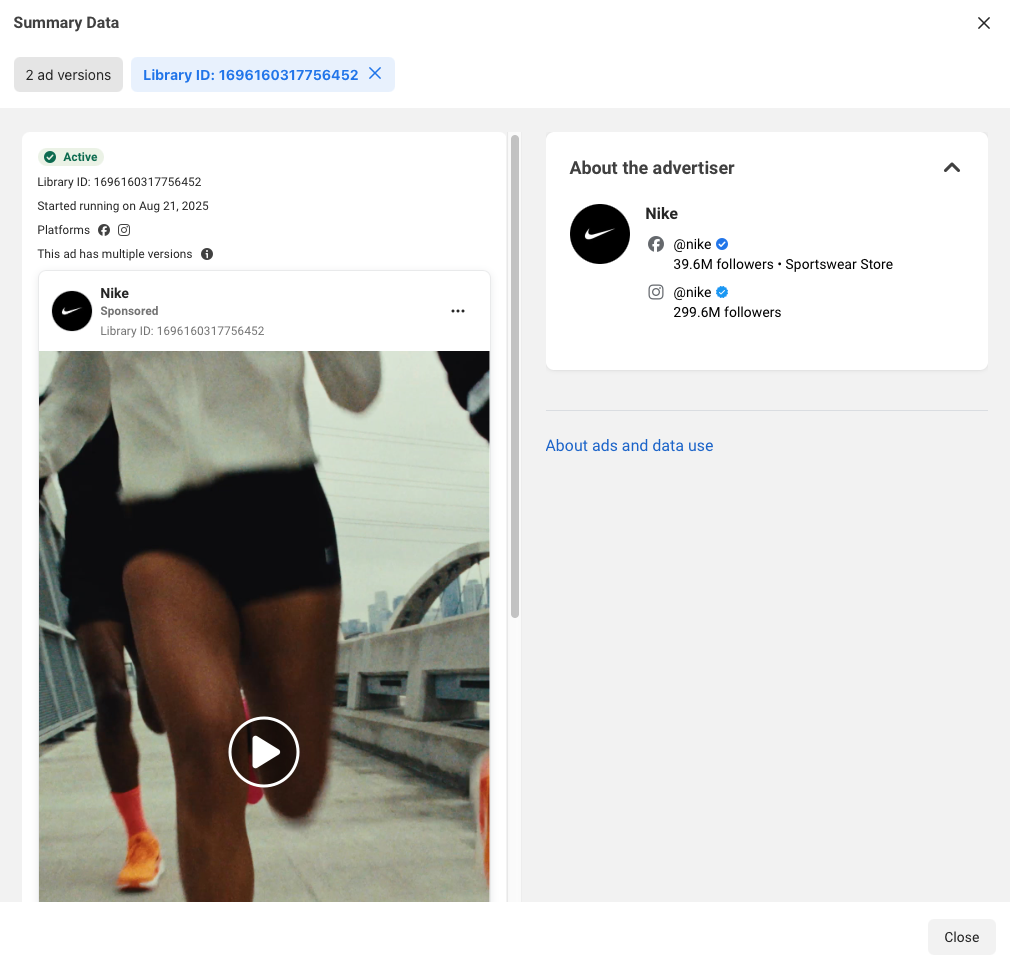The height and width of the screenshot is (970, 1010).
Task: Click Instagram icon beside @nike
Action: click(x=656, y=292)
